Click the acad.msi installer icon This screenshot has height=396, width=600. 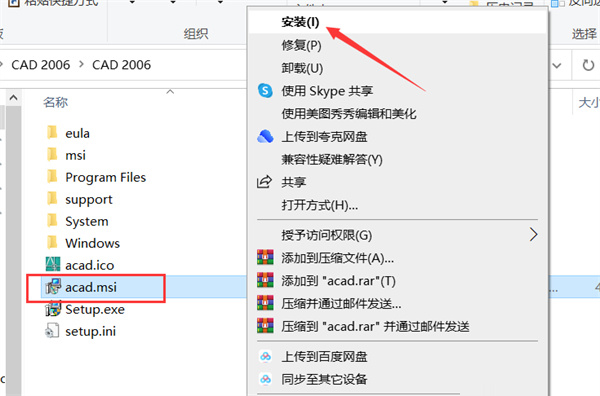(x=53, y=287)
